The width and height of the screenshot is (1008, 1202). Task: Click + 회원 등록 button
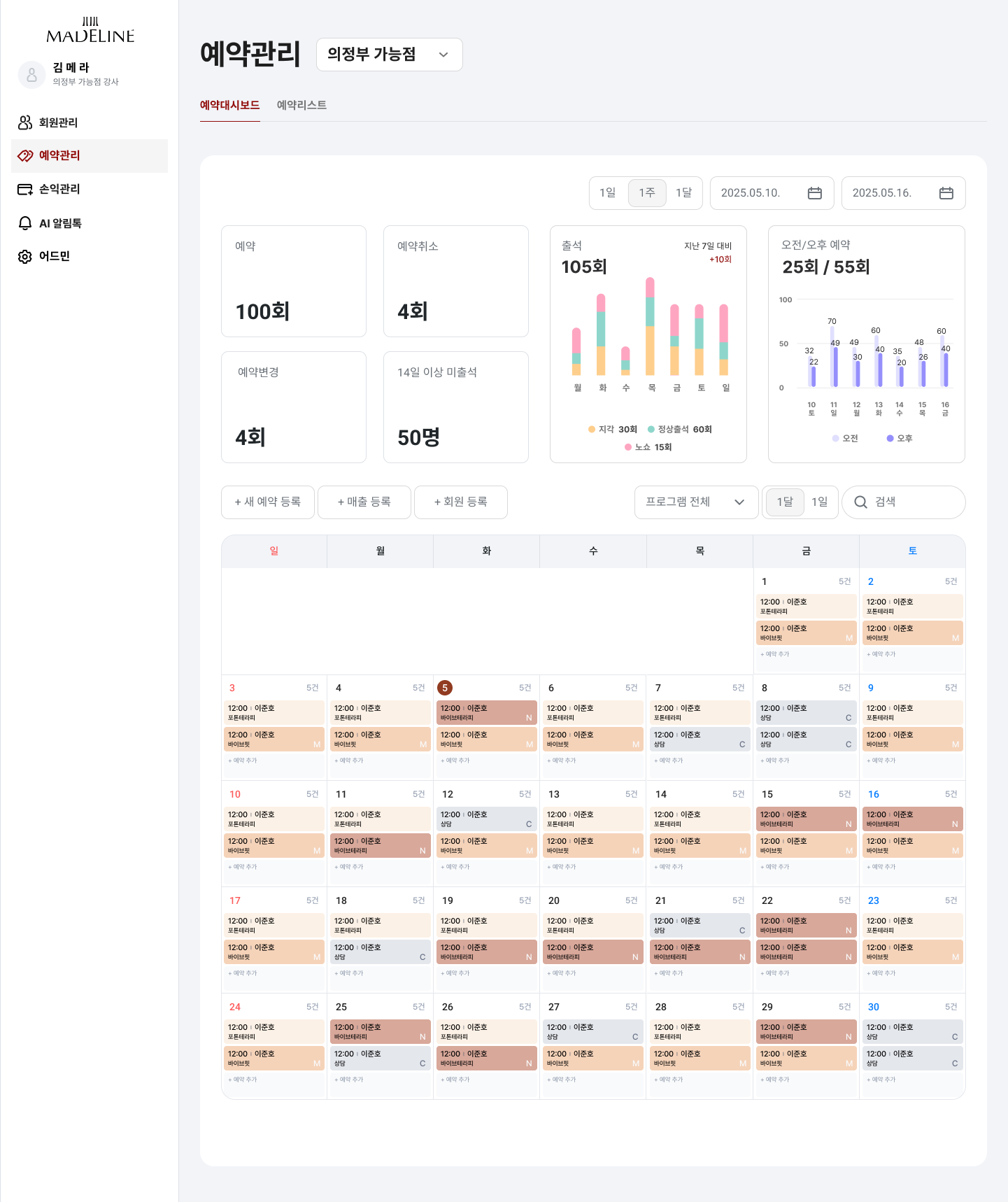coord(461,502)
